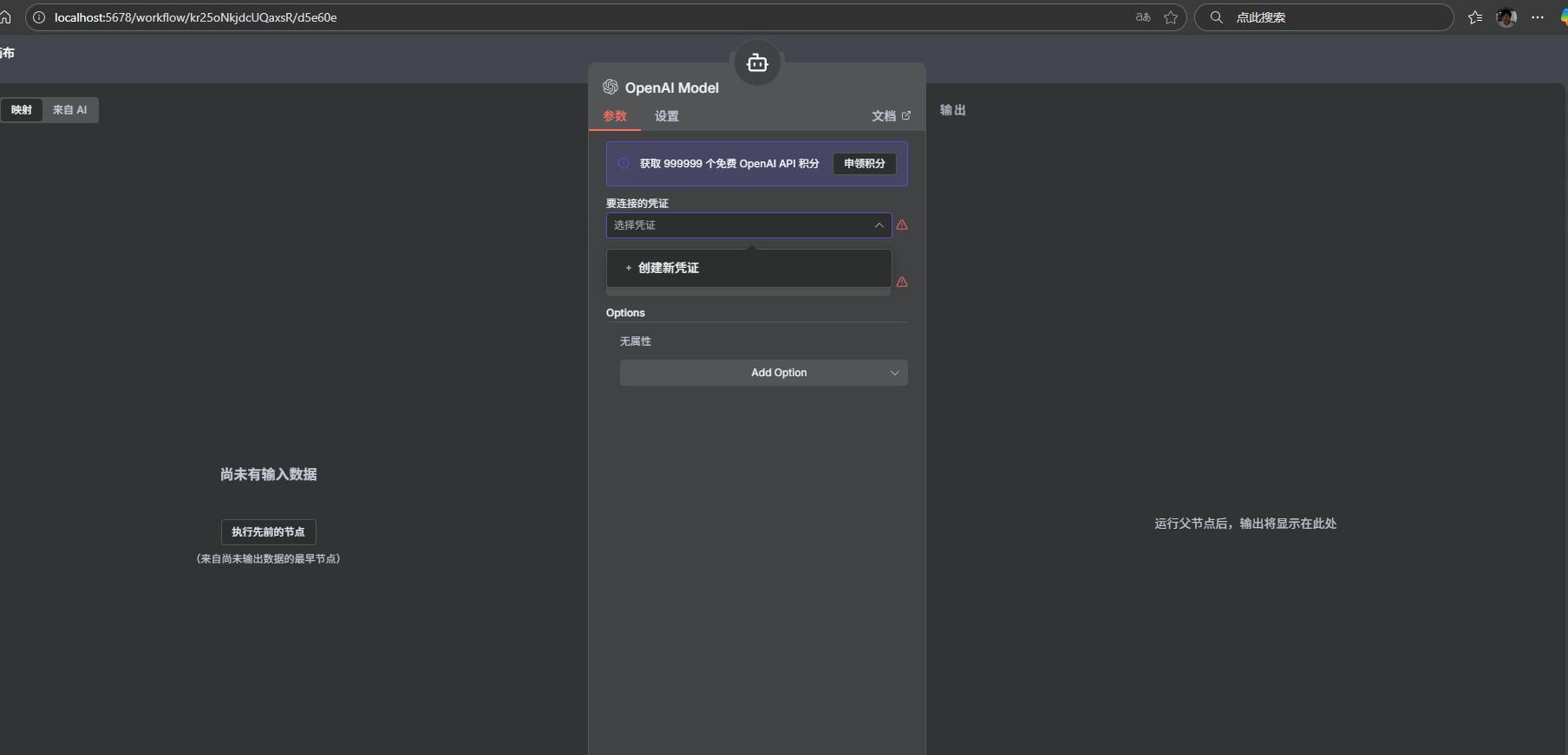Open the 选择凭证 credential dropdown
Screen dimensions: 1568x755
tap(749, 225)
